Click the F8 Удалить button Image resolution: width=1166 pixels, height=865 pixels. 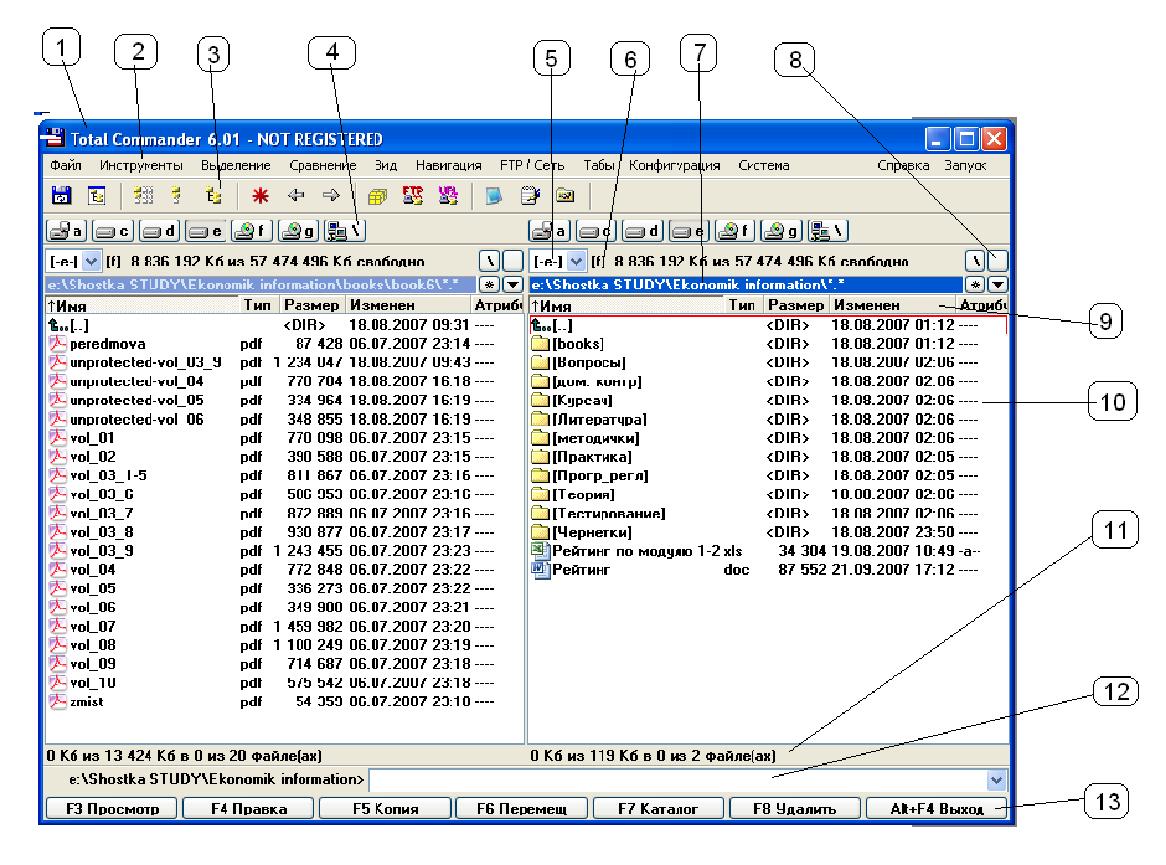pos(794,808)
